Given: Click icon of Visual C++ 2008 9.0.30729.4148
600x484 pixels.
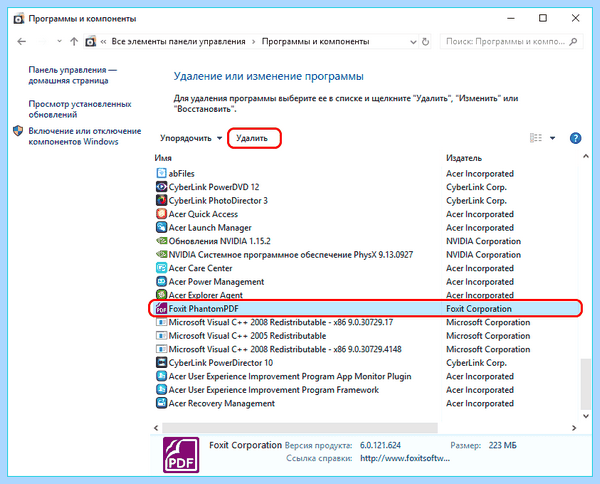Looking at the screenshot, I should tap(161, 349).
